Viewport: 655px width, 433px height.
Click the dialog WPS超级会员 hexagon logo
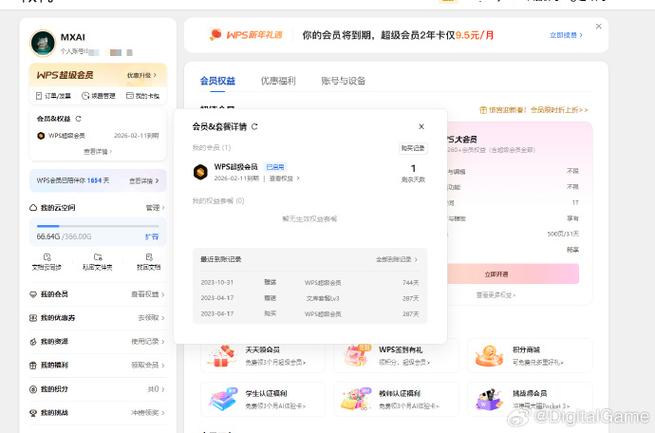point(201,172)
